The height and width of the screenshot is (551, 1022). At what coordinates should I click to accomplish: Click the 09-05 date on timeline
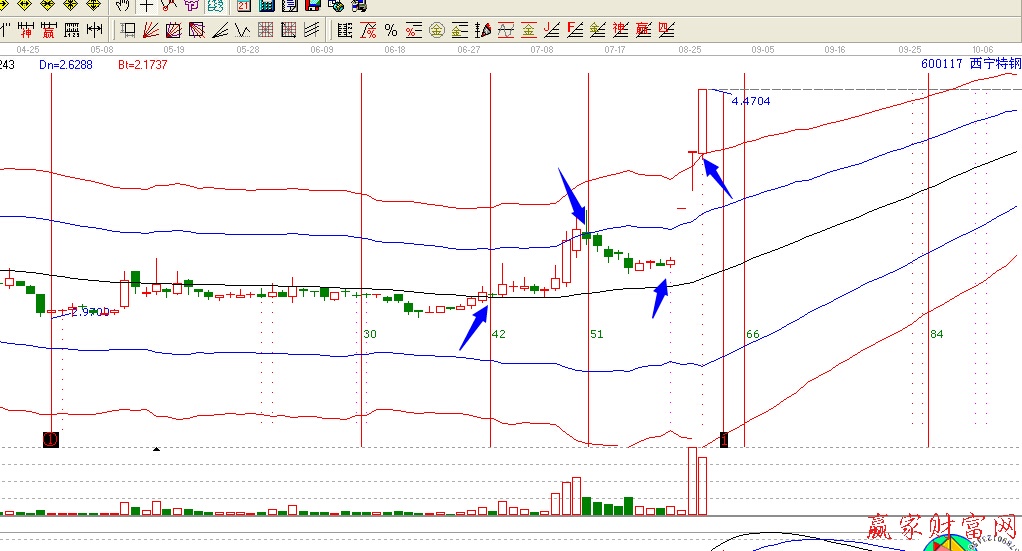(x=764, y=48)
